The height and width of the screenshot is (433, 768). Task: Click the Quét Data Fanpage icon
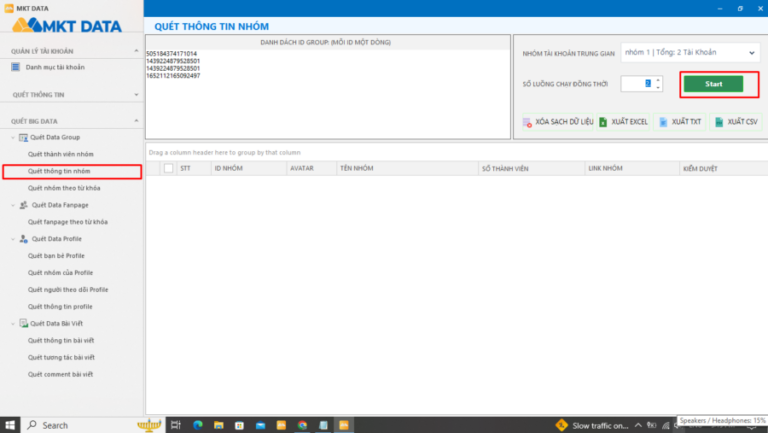[23, 204]
